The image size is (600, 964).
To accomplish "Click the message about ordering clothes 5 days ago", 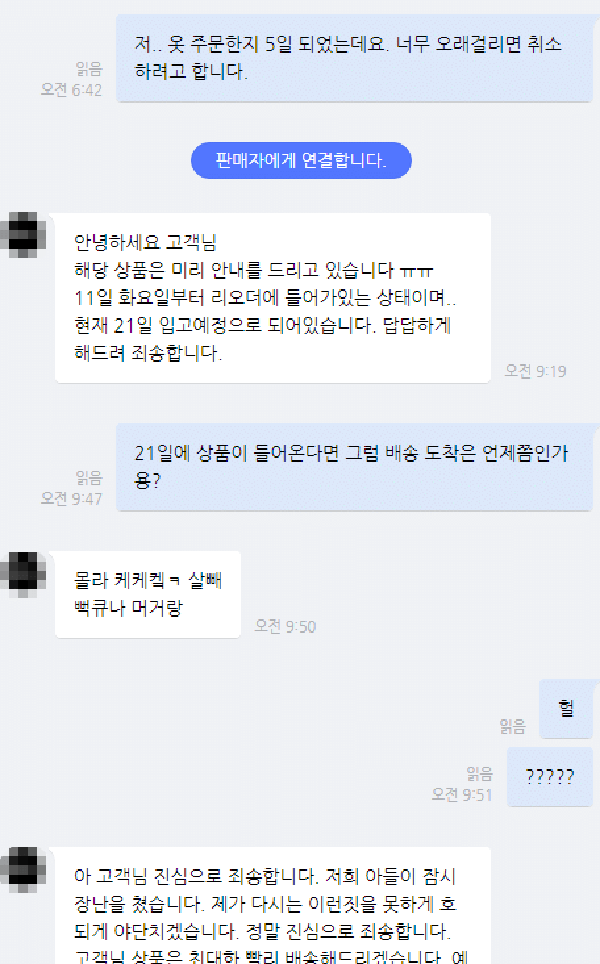I will point(355,58).
